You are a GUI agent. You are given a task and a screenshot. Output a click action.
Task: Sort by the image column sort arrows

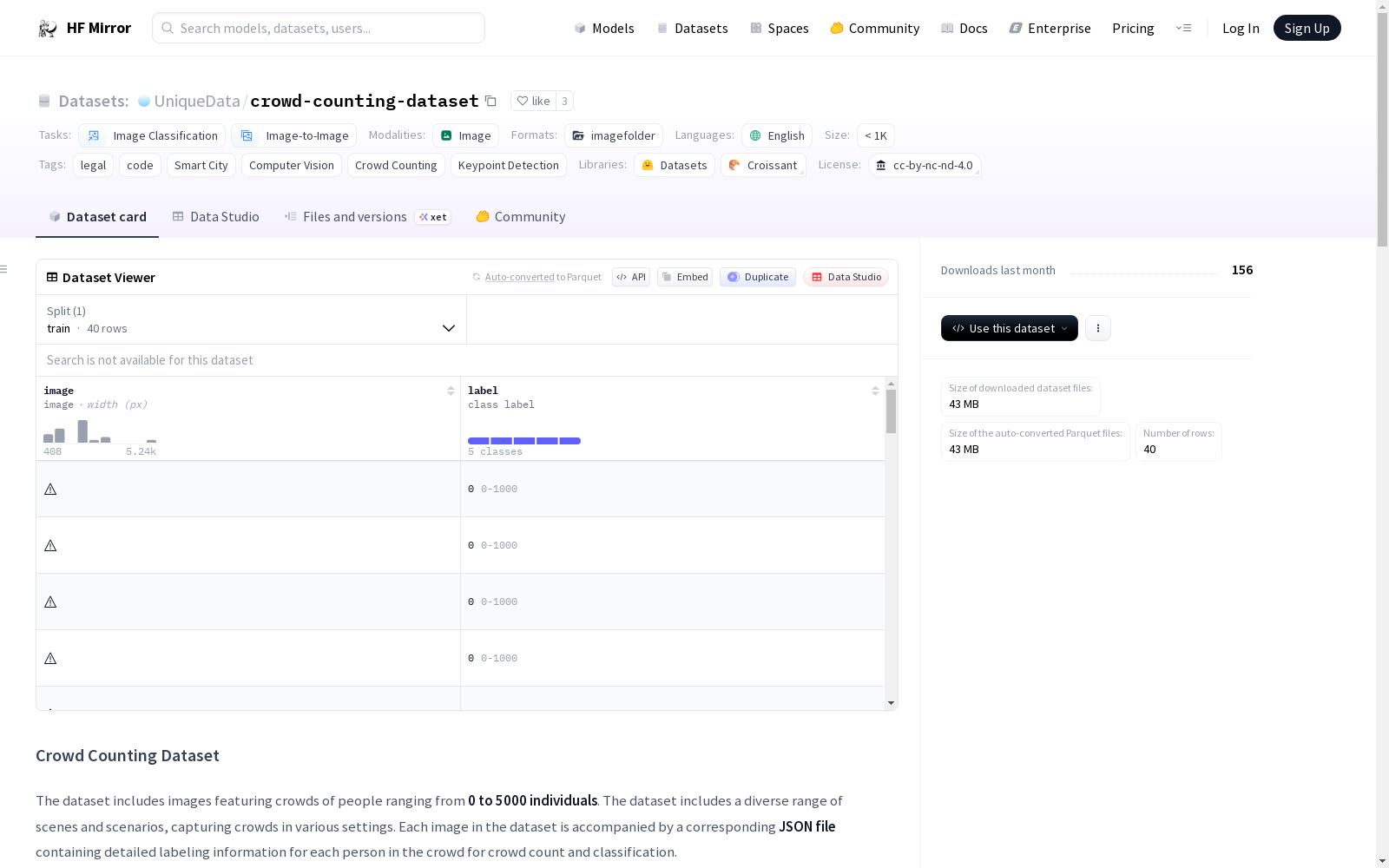(451, 391)
